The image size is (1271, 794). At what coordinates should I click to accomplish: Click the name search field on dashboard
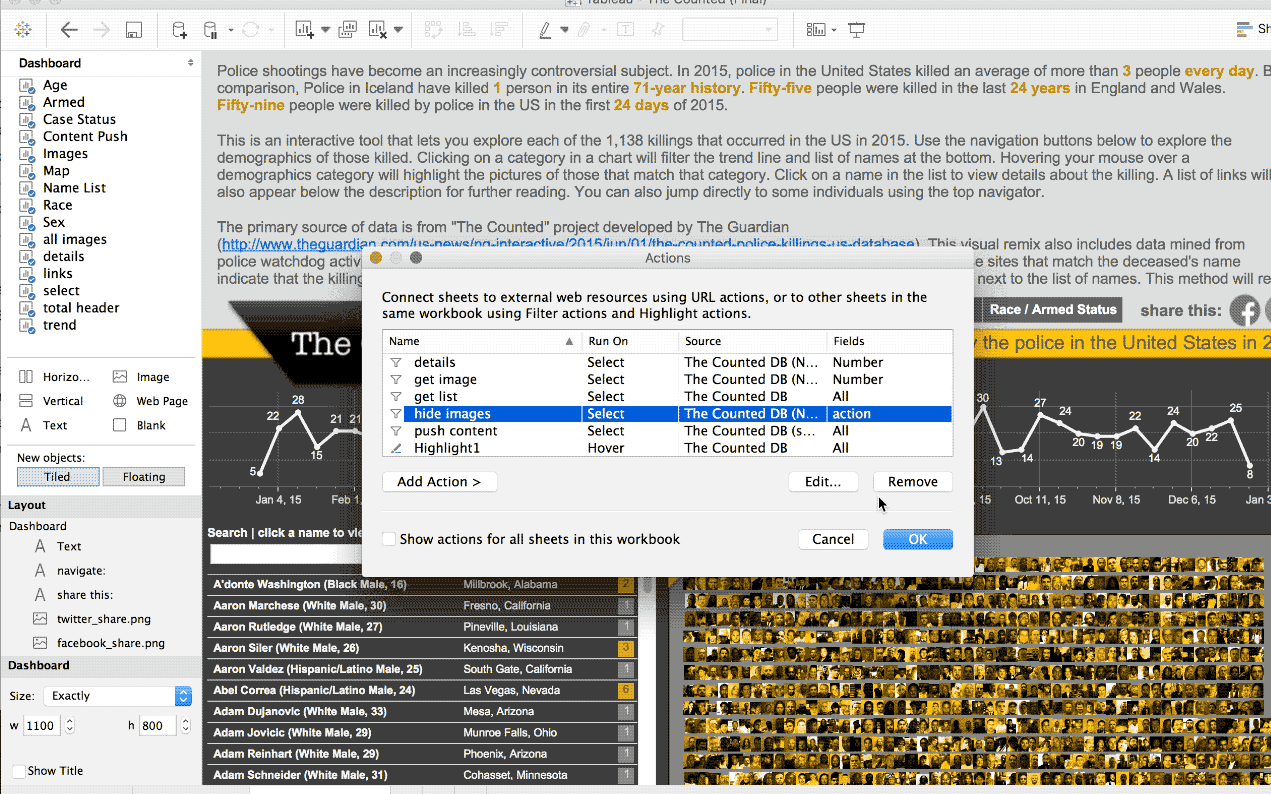285,554
